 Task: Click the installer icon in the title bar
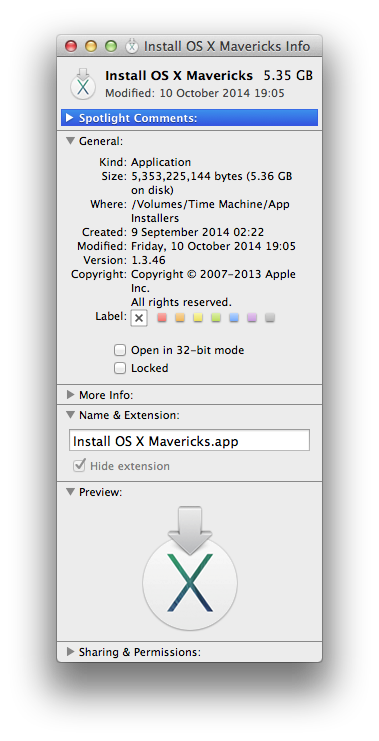[x=133, y=46]
